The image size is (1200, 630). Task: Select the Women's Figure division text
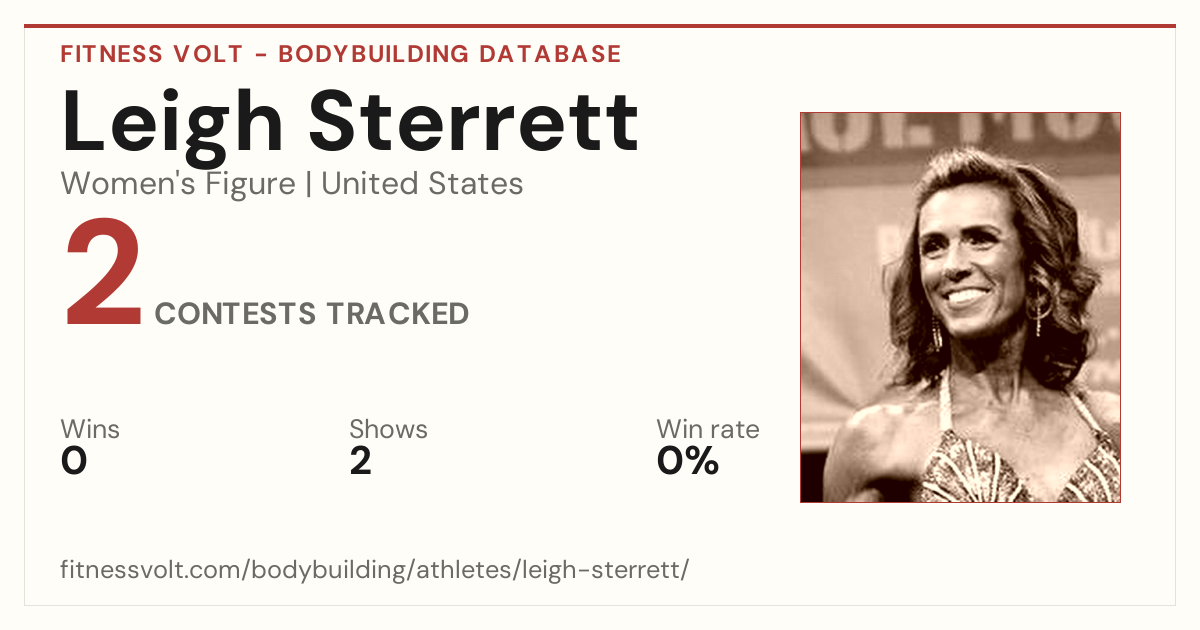pyautogui.click(x=178, y=184)
